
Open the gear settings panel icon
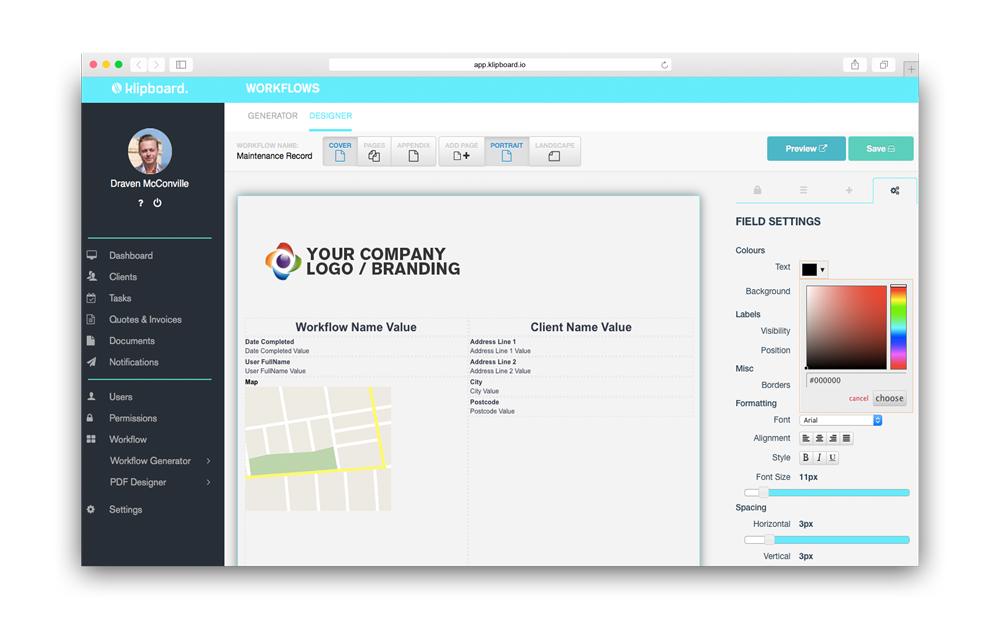[x=895, y=190]
